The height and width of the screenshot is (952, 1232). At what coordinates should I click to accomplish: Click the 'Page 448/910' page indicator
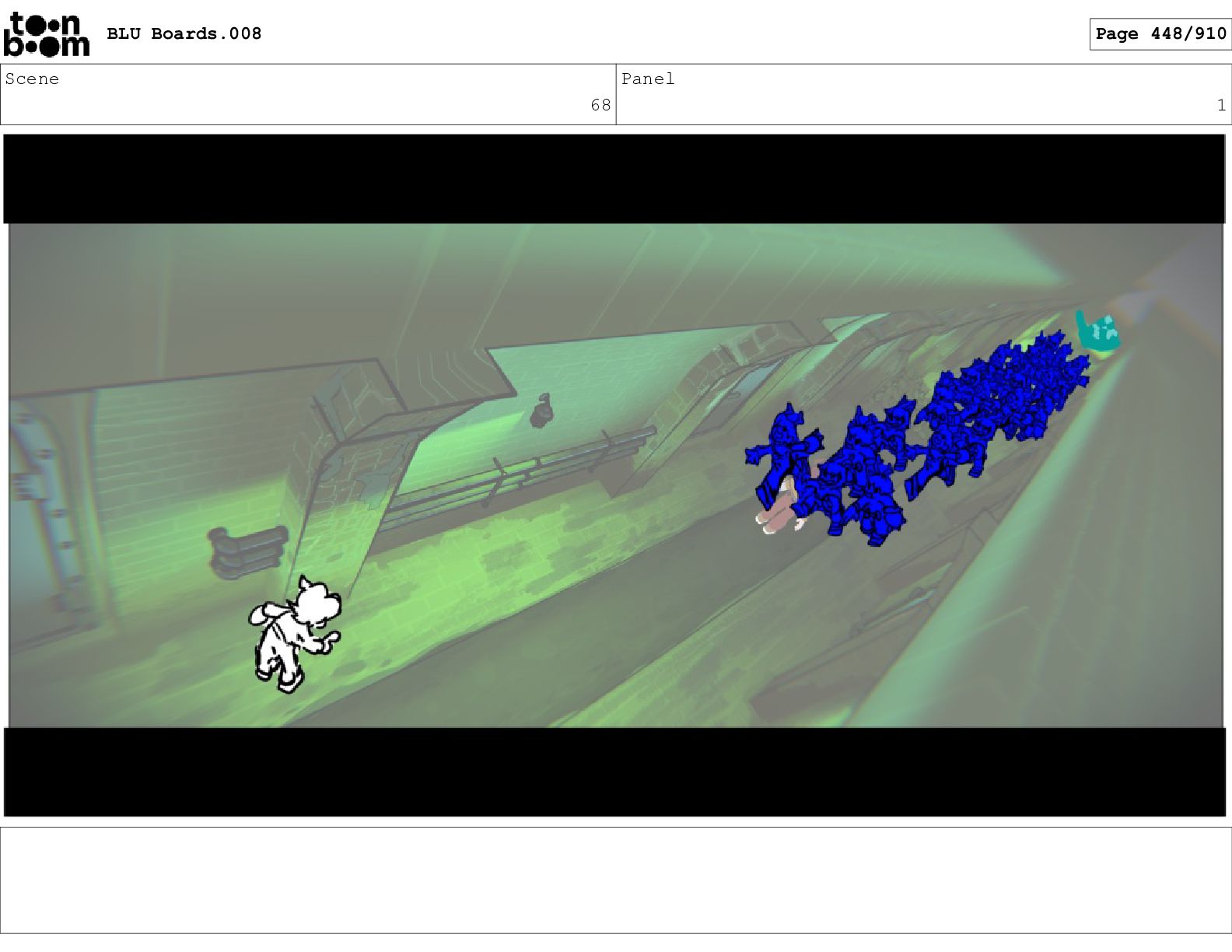coord(1160,33)
